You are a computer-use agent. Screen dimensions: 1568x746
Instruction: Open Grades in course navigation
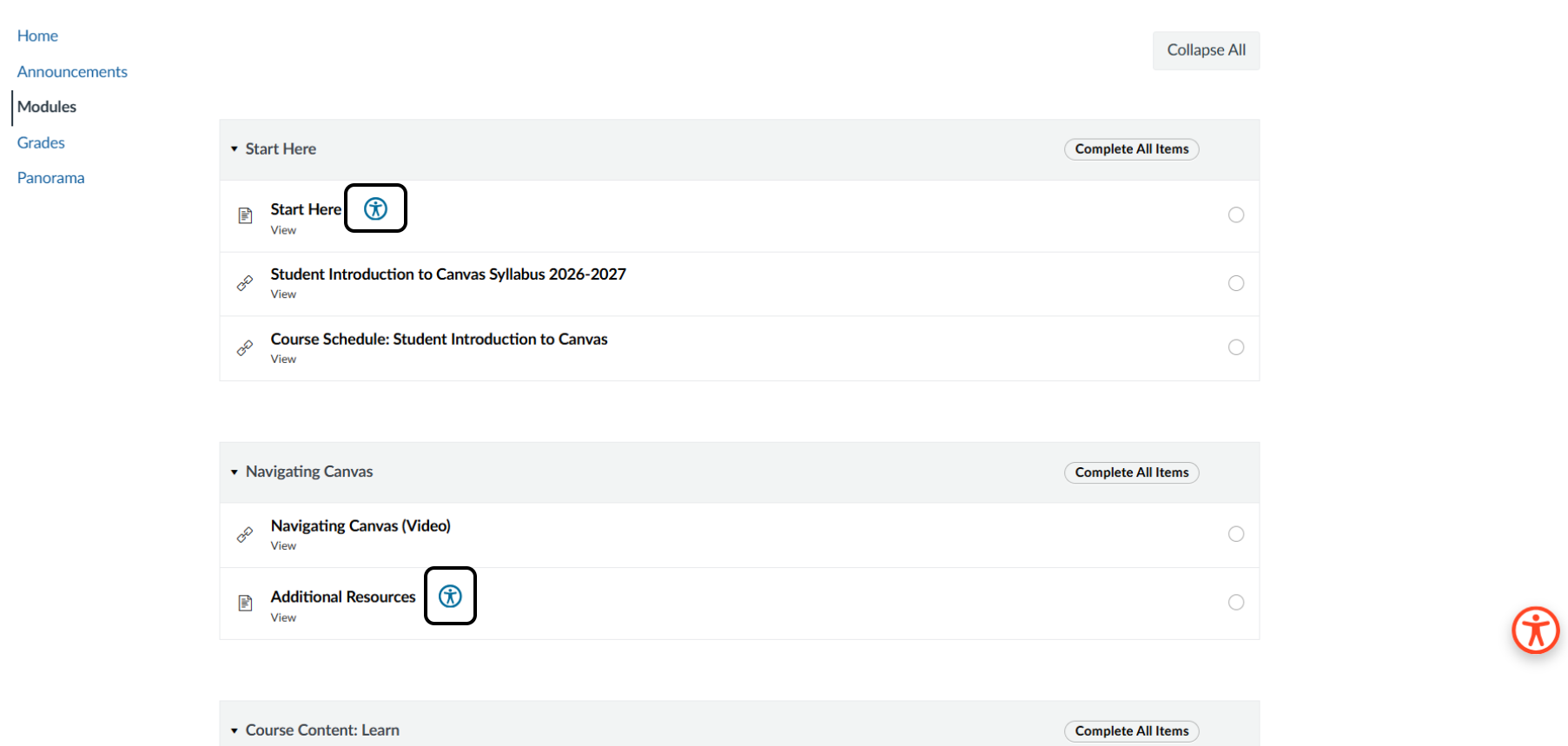tap(41, 142)
